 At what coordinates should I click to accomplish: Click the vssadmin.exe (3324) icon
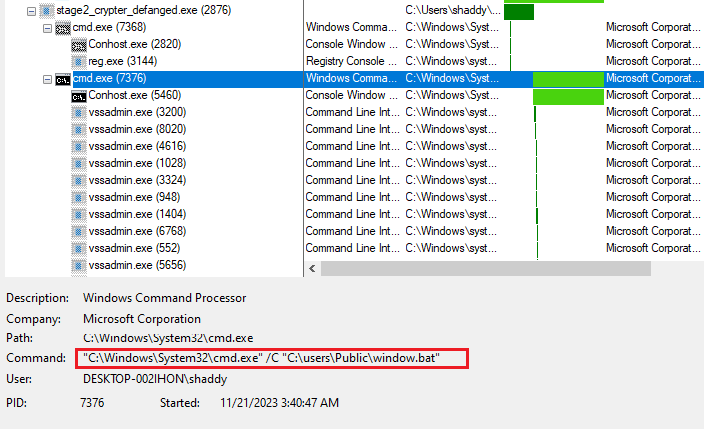pyautogui.click(x=79, y=181)
